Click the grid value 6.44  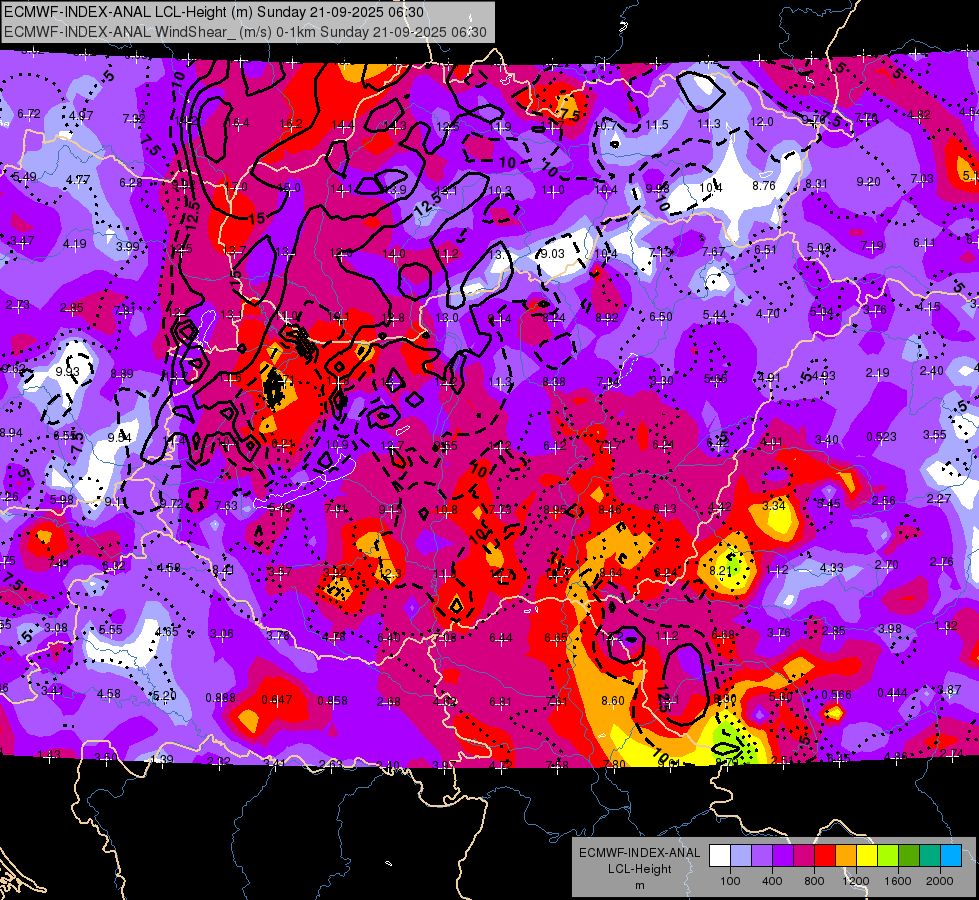point(500,638)
